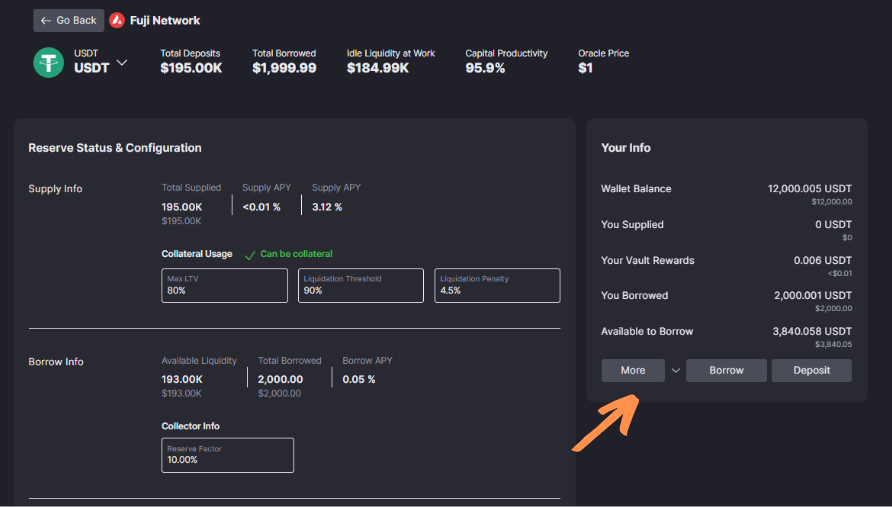Click the Can be collateral label
Viewport: 892px width, 507px height.
(296, 254)
